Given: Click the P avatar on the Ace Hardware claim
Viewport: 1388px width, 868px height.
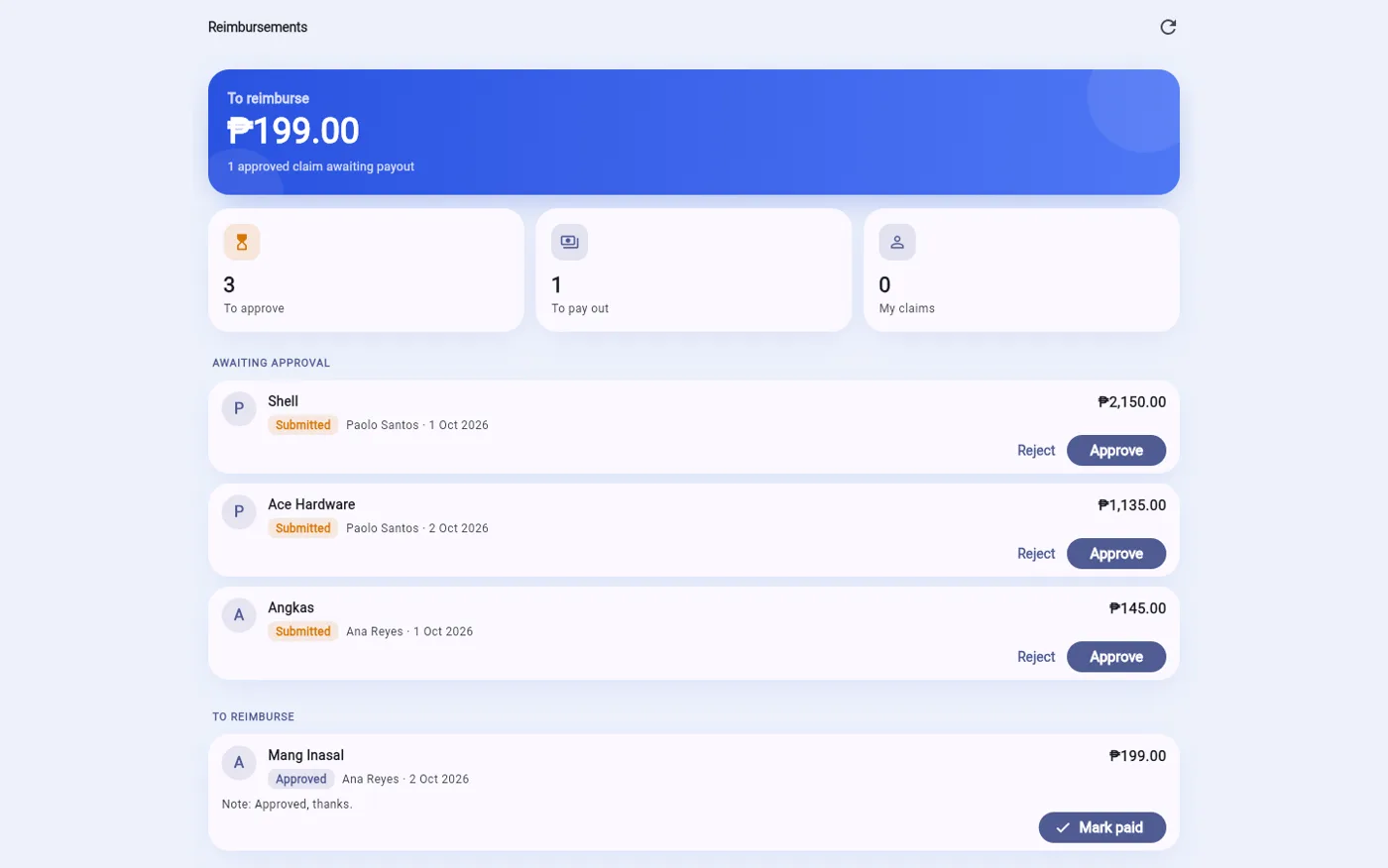Looking at the screenshot, I should coord(239,511).
